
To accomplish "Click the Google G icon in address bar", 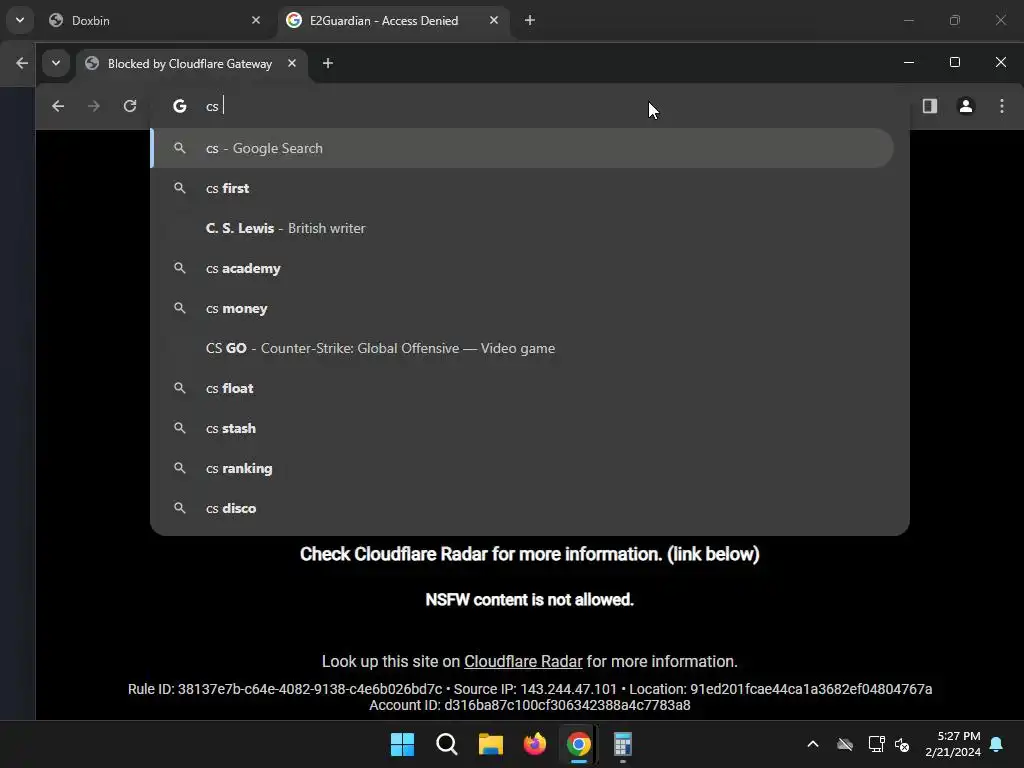I will [x=180, y=106].
